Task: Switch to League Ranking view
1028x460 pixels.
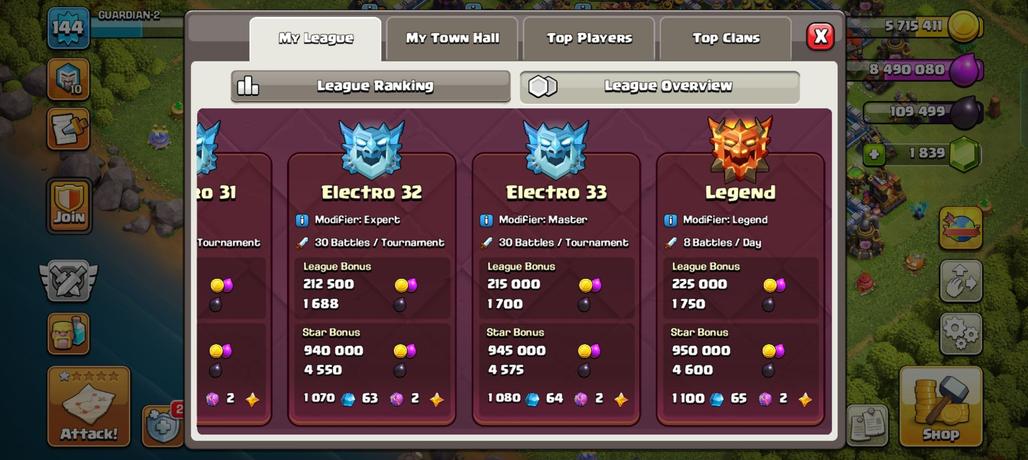Action: [370, 86]
